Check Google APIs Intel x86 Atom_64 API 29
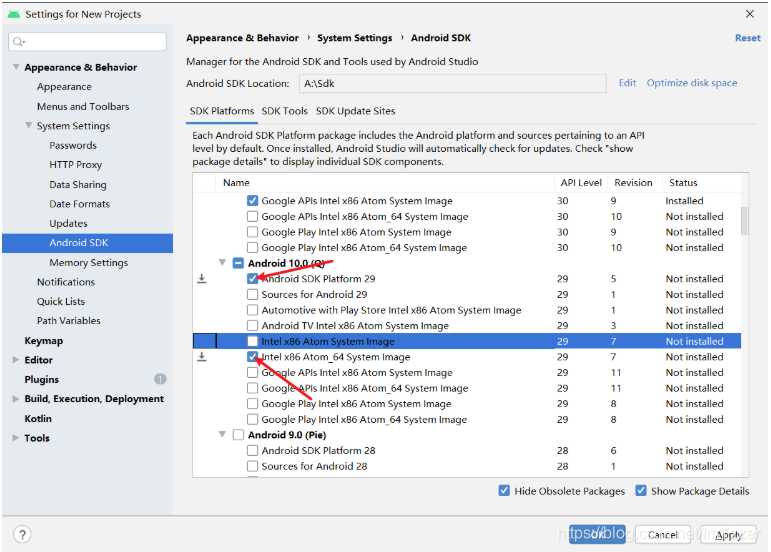 (x=252, y=388)
